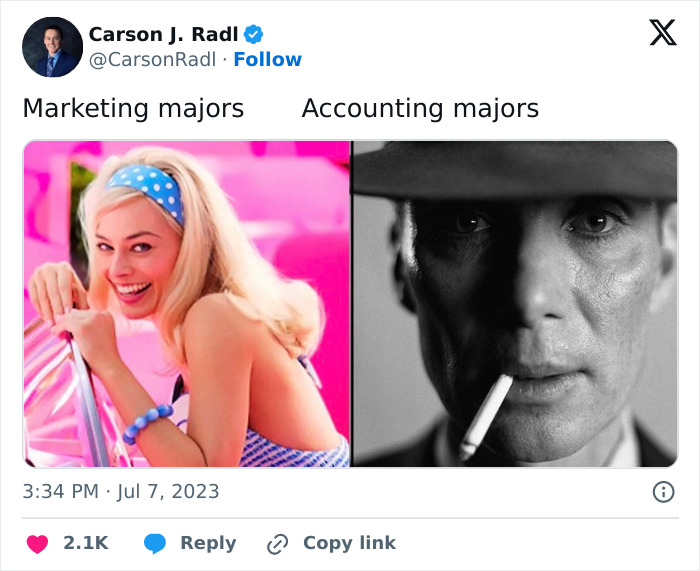Click the cigarette in the right photo

click(x=486, y=416)
